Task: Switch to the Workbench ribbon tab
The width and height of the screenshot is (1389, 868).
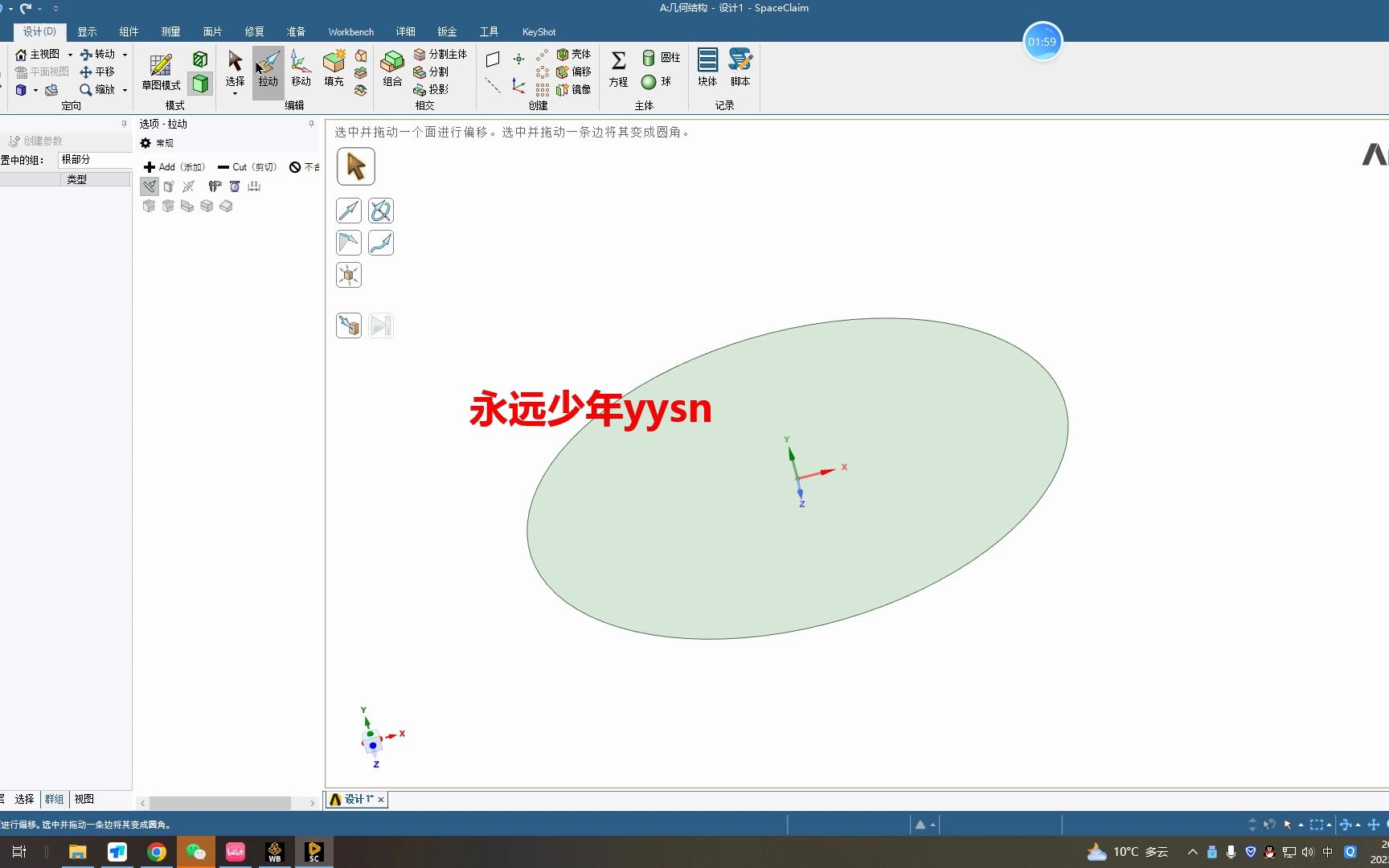Action: pyautogui.click(x=350, y=31)
